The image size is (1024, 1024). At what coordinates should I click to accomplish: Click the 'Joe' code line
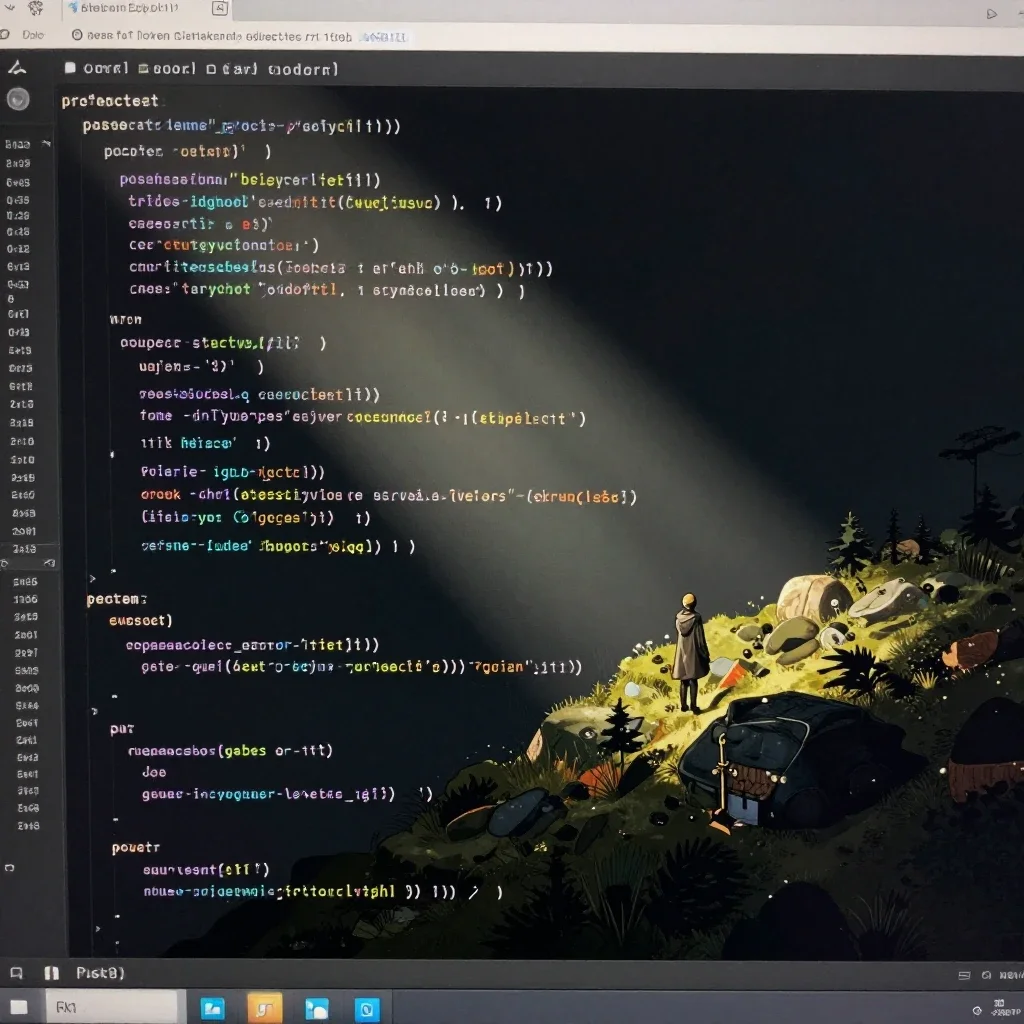(154, 772)
